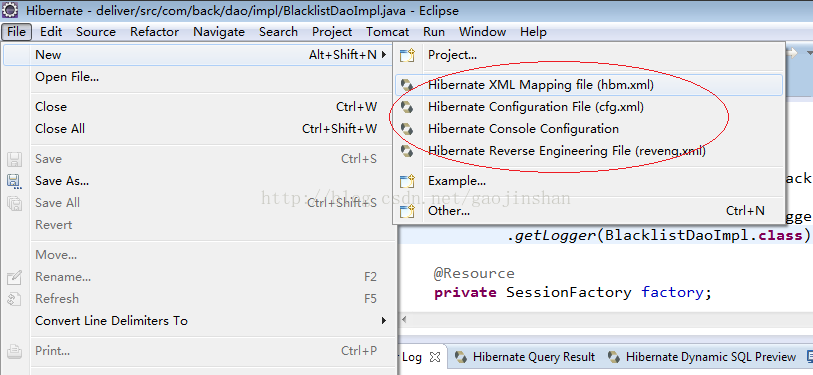Click Hibernate Query Result tab icon
This screenshot has width=813, height=375.
(461, 357)
